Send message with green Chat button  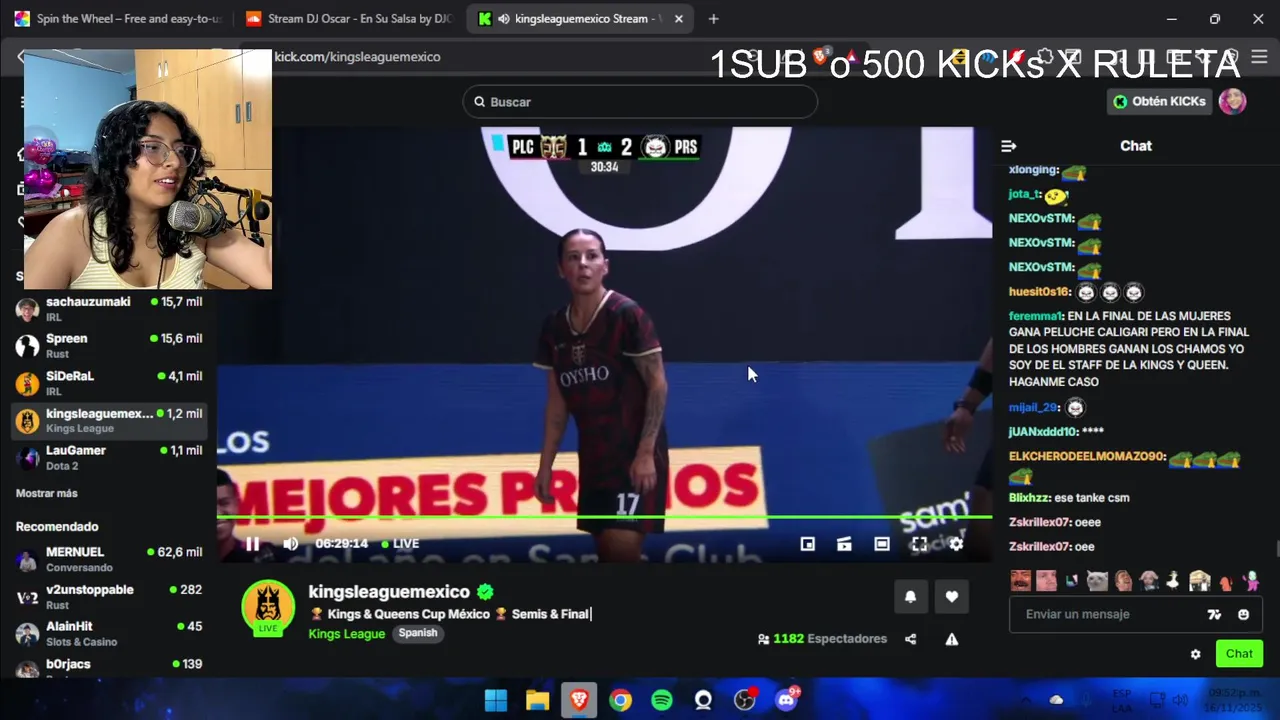[1239, 654]
